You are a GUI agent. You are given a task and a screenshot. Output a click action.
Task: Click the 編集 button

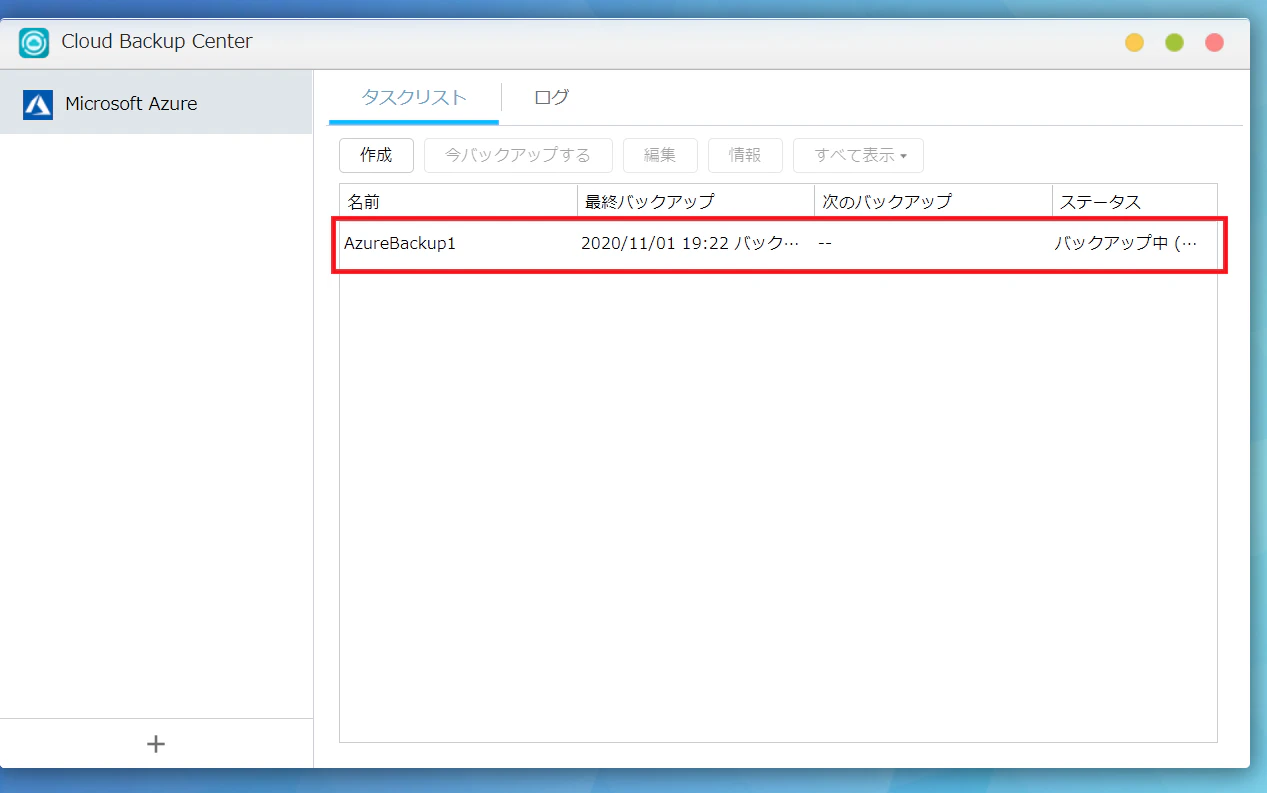(660, 155)
